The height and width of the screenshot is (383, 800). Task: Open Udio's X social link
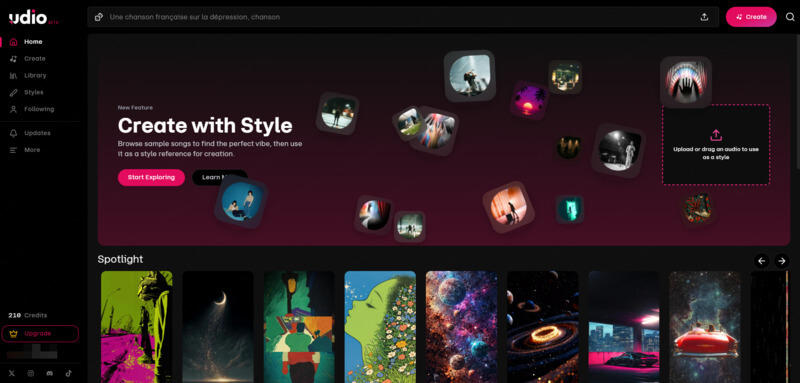[11, 373]
